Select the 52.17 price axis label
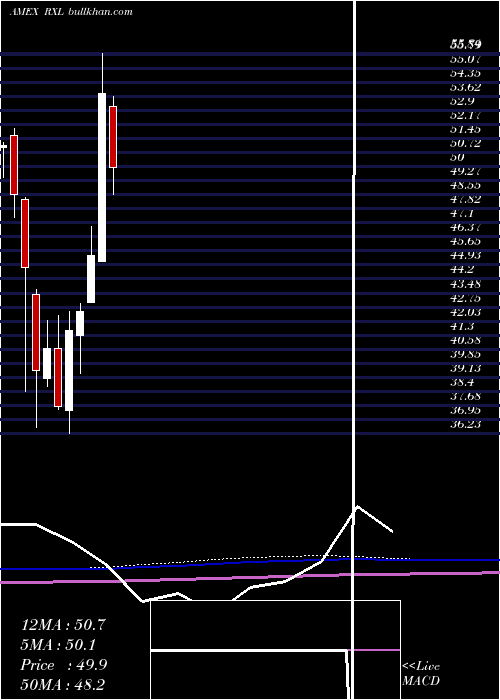Screen dimensions: 500x700 point(466,115)
